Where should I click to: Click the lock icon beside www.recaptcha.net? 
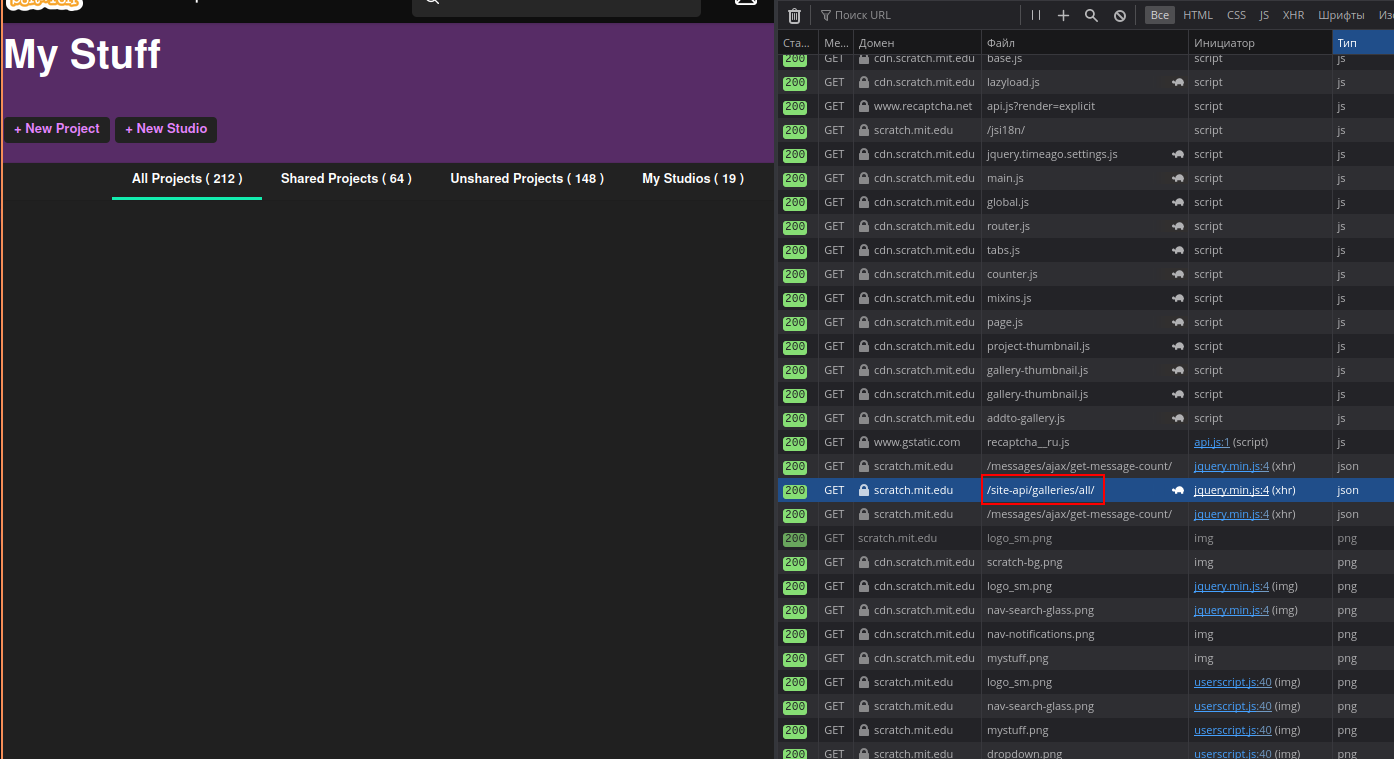click(863, 106)
